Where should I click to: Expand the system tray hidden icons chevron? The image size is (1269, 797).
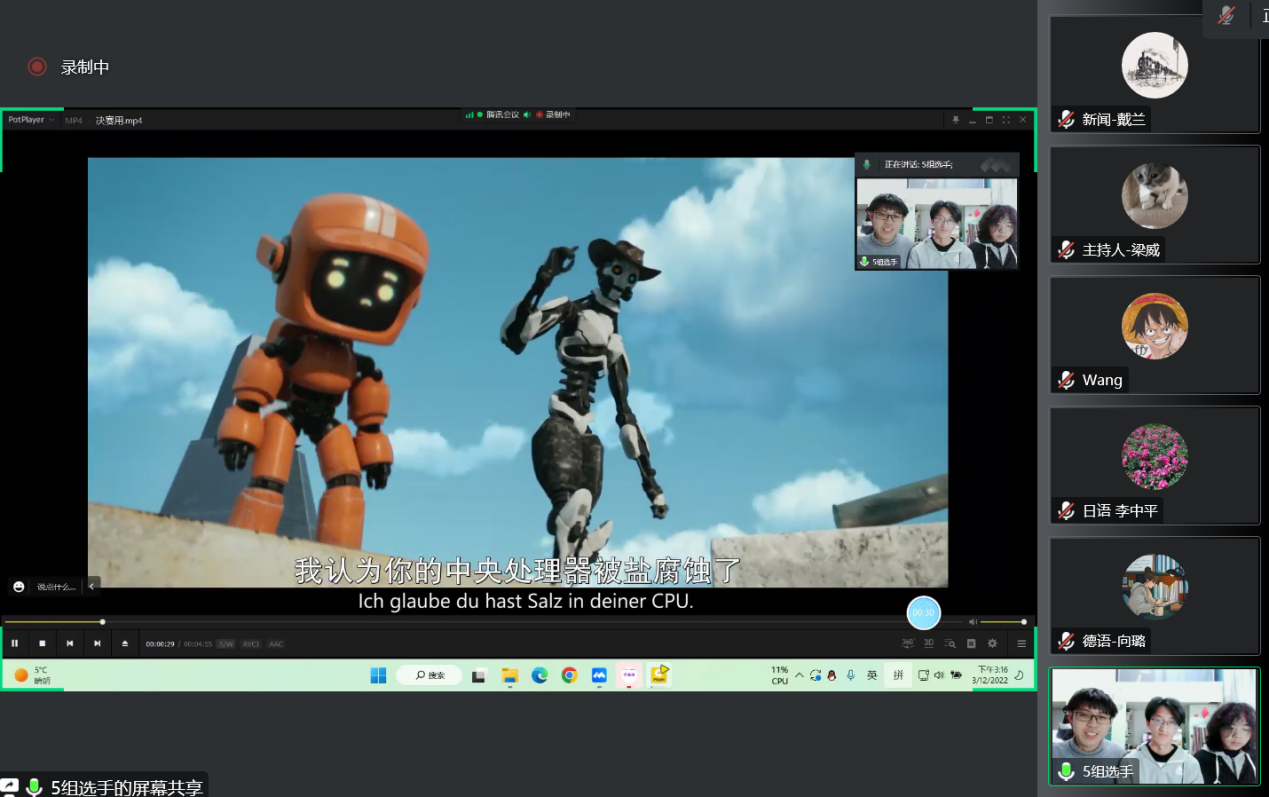[x=799, y=675]
